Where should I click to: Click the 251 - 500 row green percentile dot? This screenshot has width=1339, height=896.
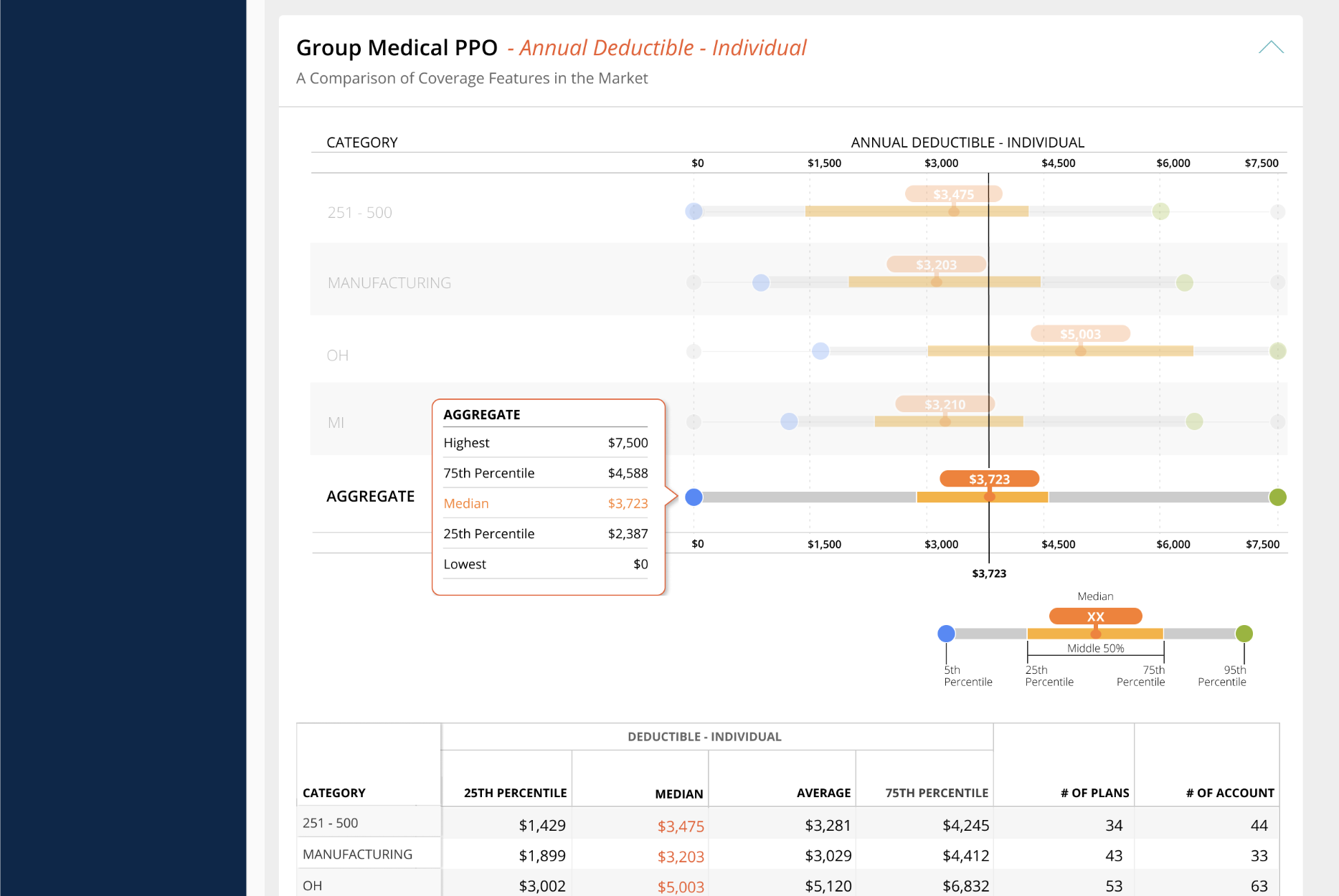[x=1160, y=211]
